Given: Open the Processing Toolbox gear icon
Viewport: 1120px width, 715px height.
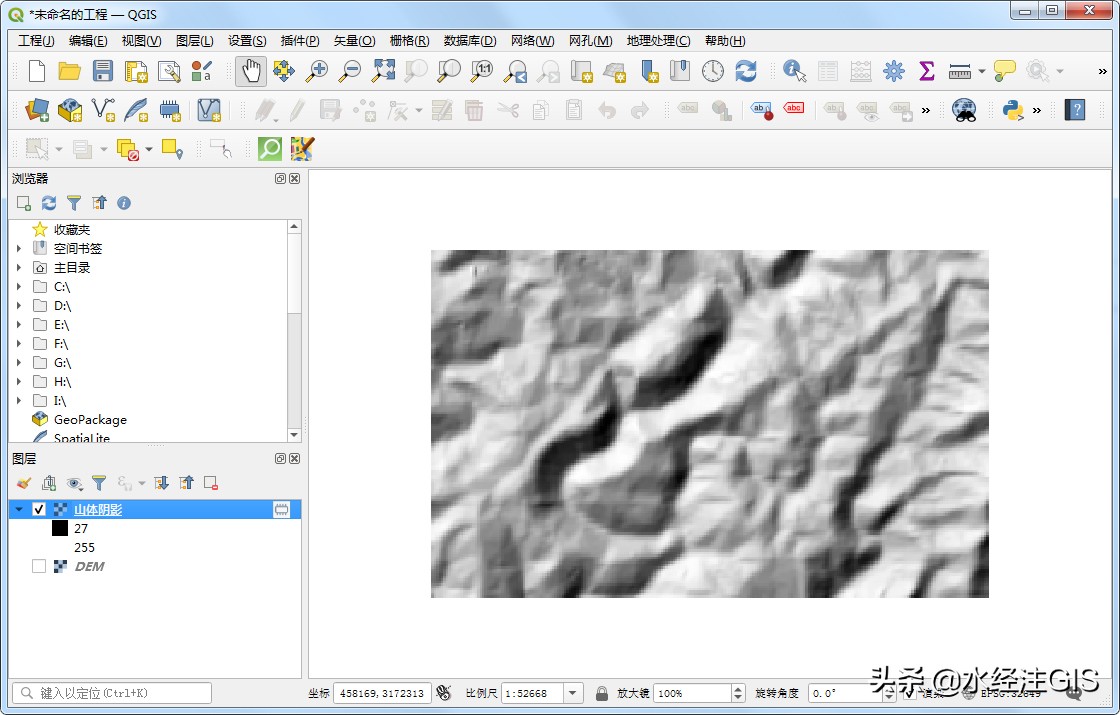Looking at the screenshot, I should tap(894, 71).
